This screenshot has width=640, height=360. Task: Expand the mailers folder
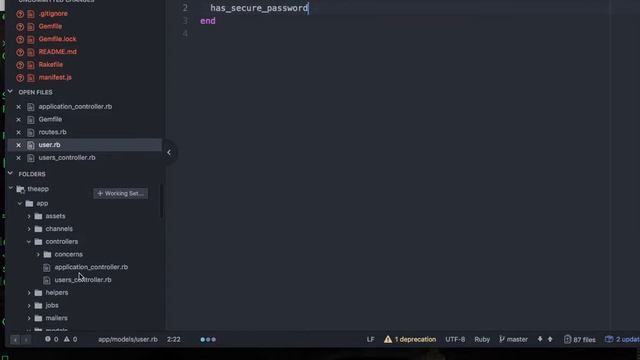click(29, 318)
